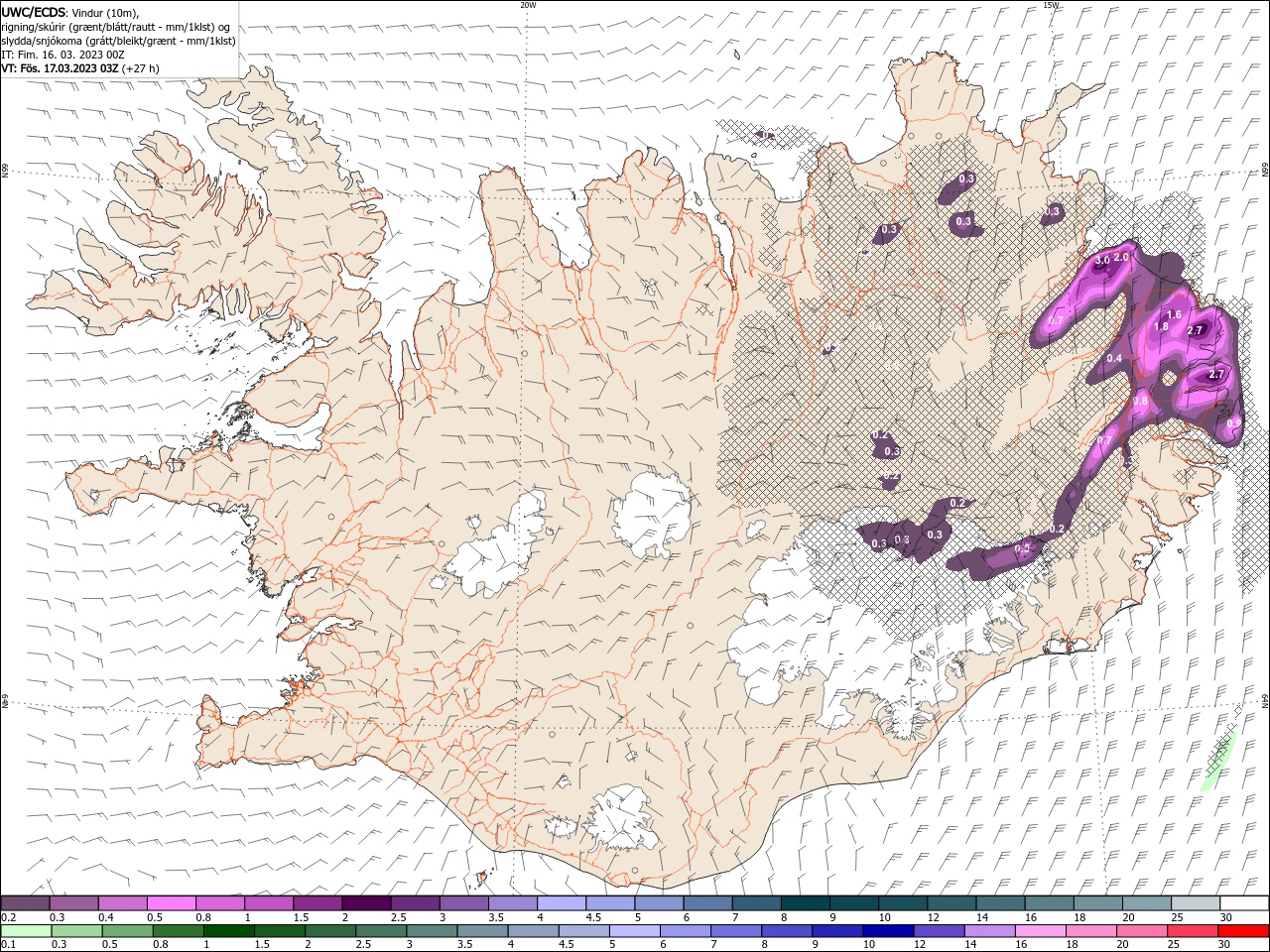Click the 1.8 precipitation value on the map

click(1162, 326)
